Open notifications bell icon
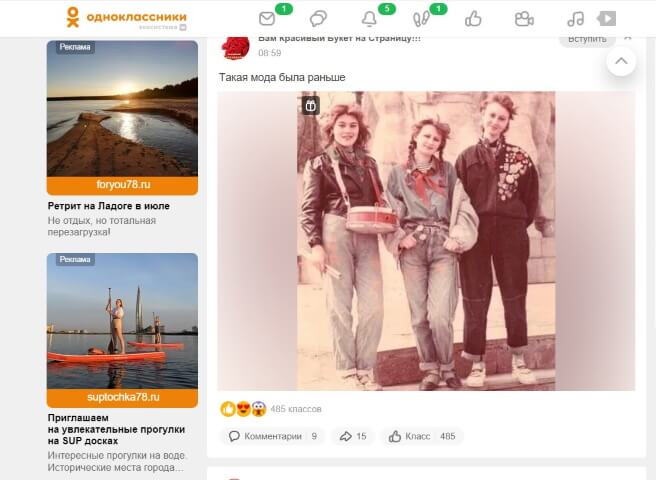 (369, 19)
